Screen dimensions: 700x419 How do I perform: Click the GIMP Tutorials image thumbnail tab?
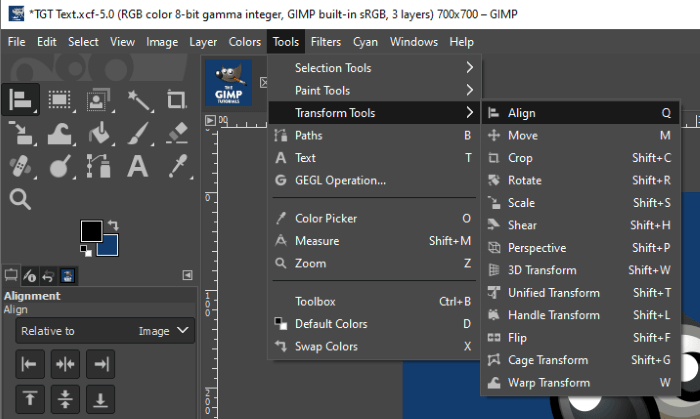[x=229, y=81]
